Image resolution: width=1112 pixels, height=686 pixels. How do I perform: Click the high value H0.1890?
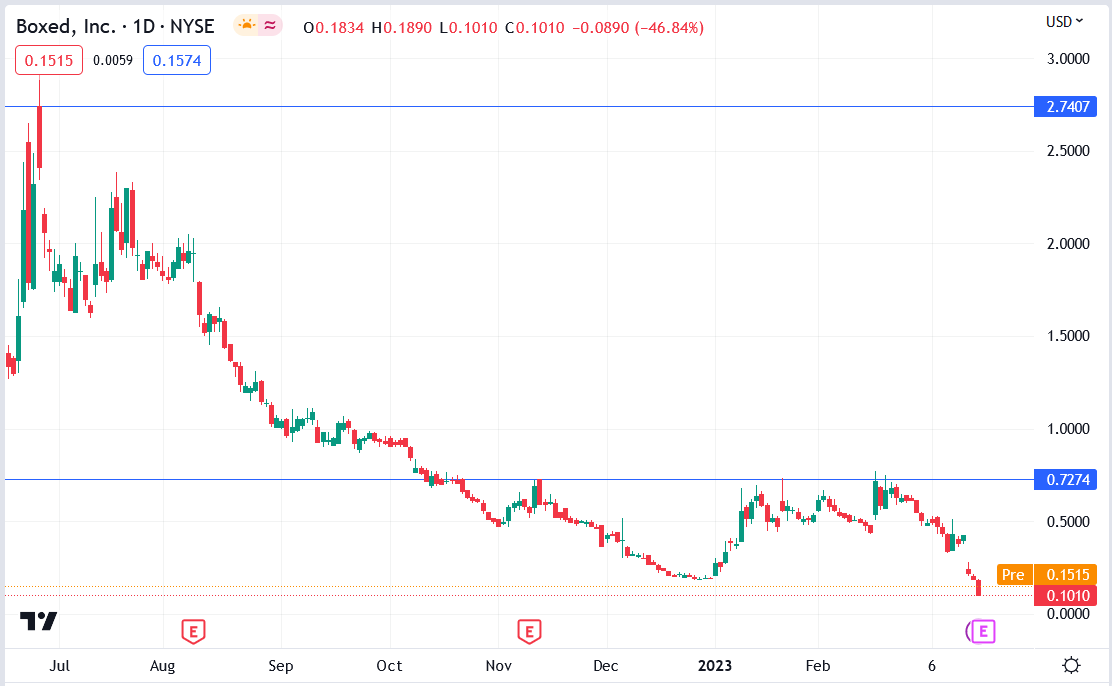(x=401, y=28)
